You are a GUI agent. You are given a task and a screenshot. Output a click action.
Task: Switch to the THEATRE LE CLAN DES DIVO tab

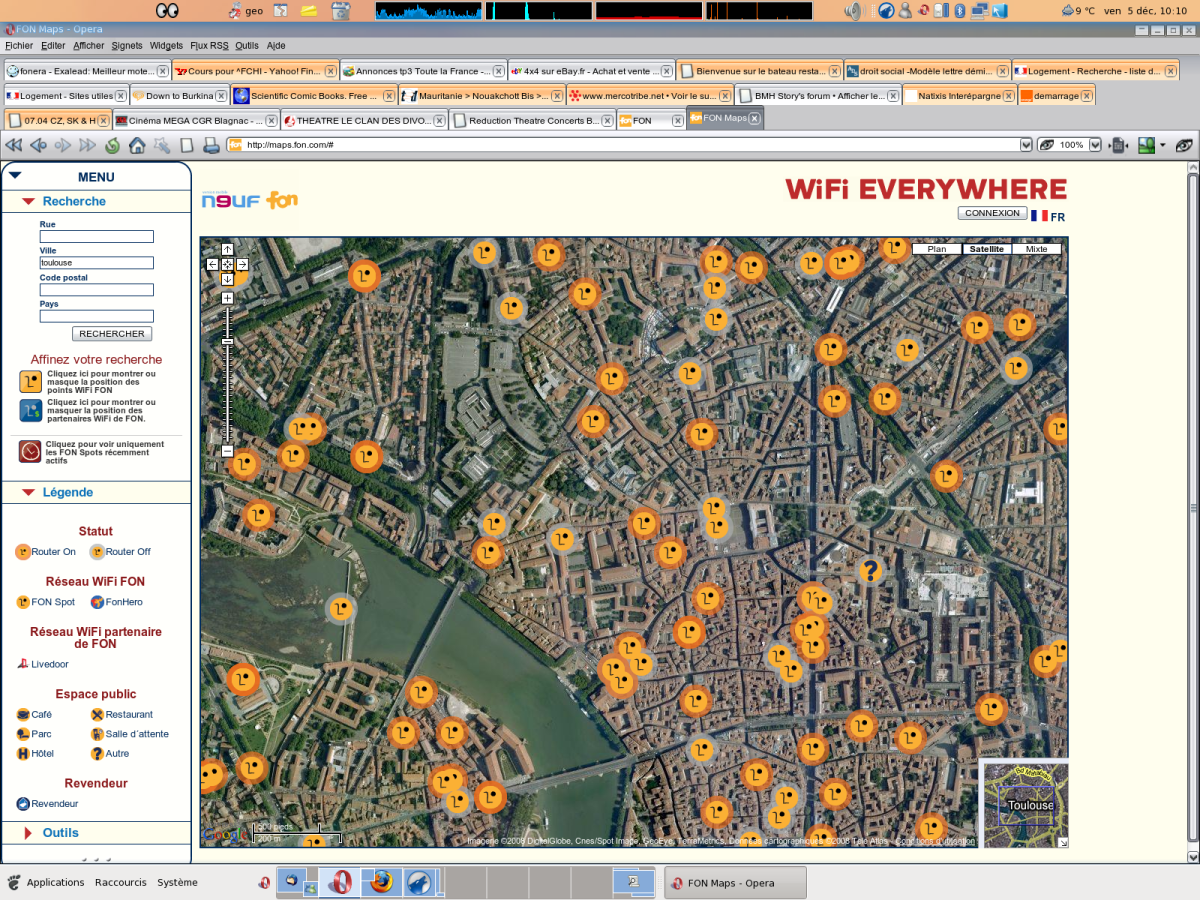(x=362, y=120)
